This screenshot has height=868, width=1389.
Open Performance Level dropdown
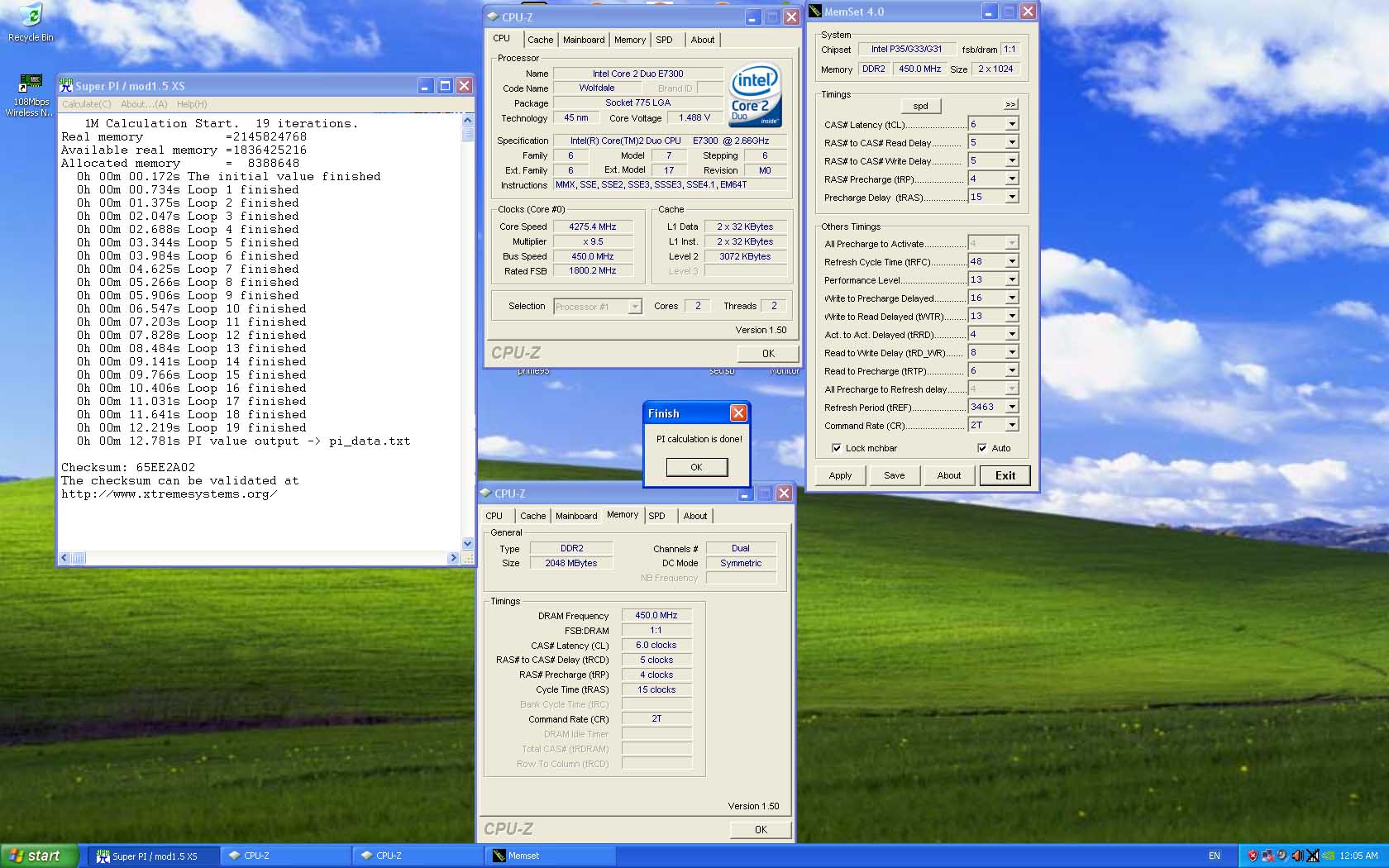coord(1011,279)
